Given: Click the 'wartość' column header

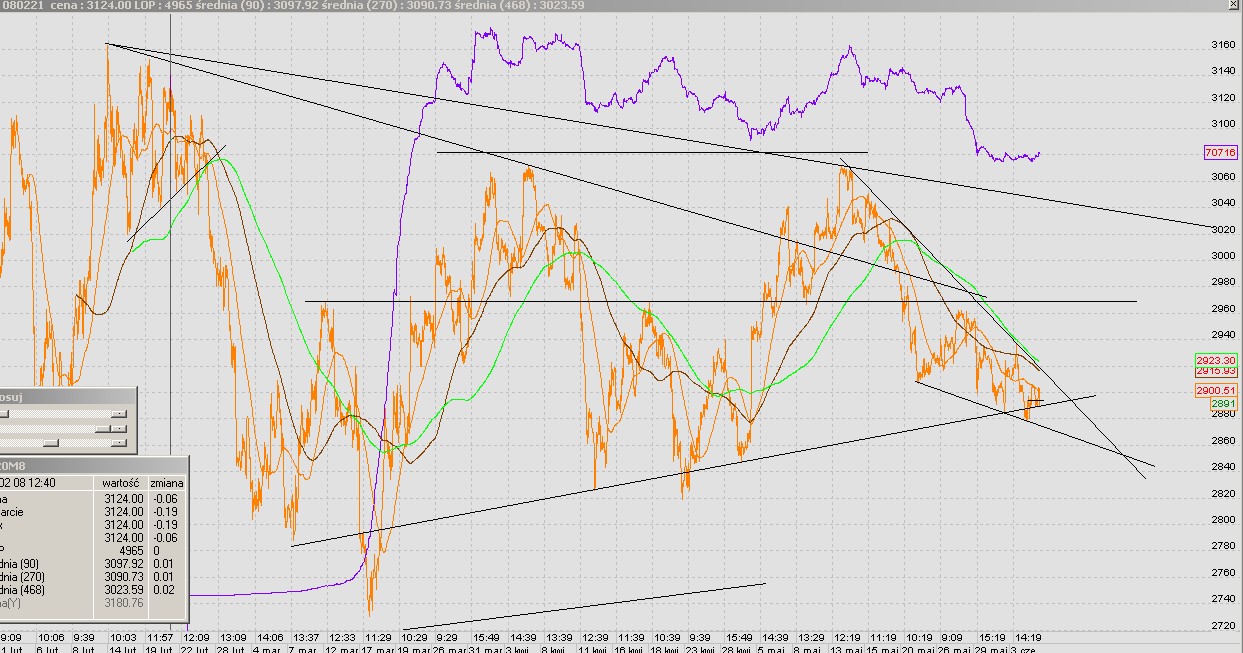Looking at the screenshot, I should click(x=122, y=482).
